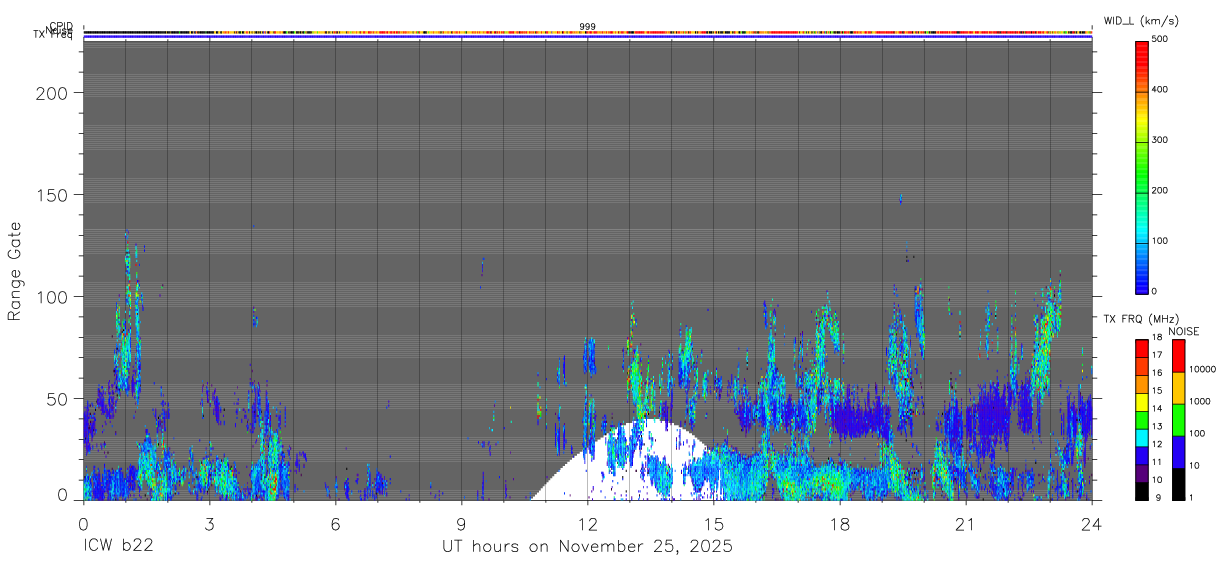Click the green NOISE swatch between 100 and 1000
This screenshot has width=1228, height=567.
click(x=1178, y=420)
